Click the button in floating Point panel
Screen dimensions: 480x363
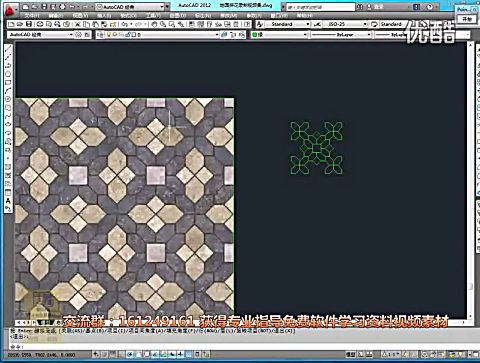click(467, 19)
